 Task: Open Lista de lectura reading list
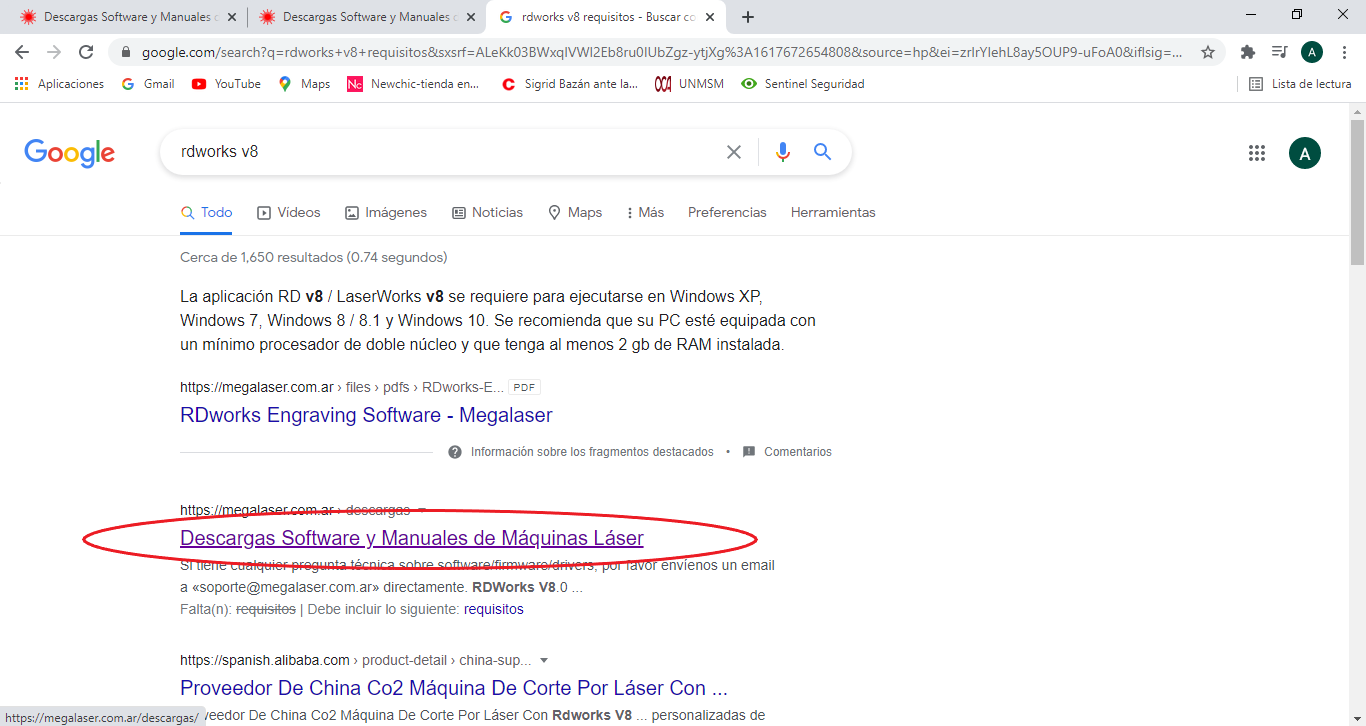(1300, 84)
